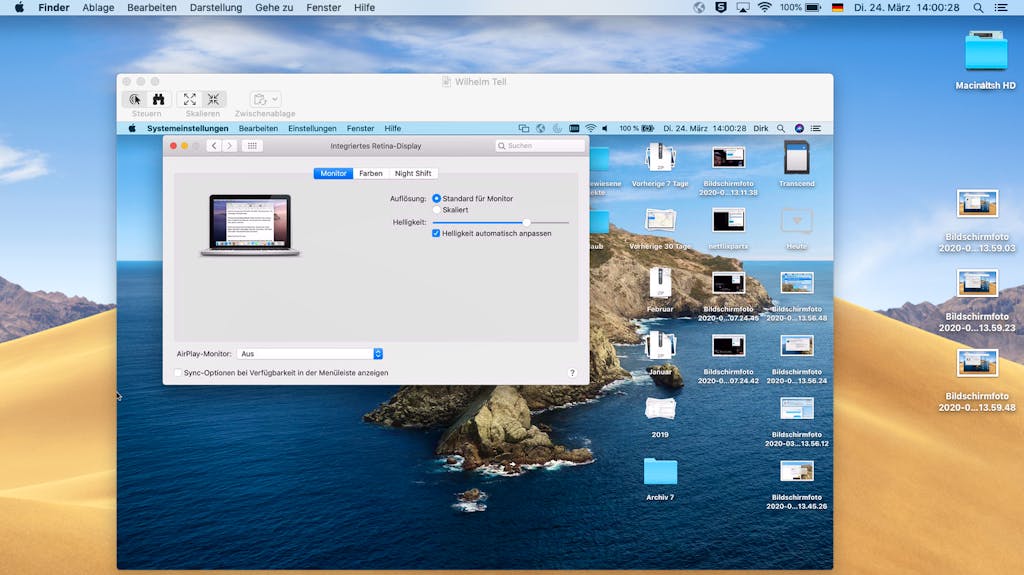Activate Siri in the remote menu bar
The height and width of the screenshot is (575, 1024).
point(799,129)
